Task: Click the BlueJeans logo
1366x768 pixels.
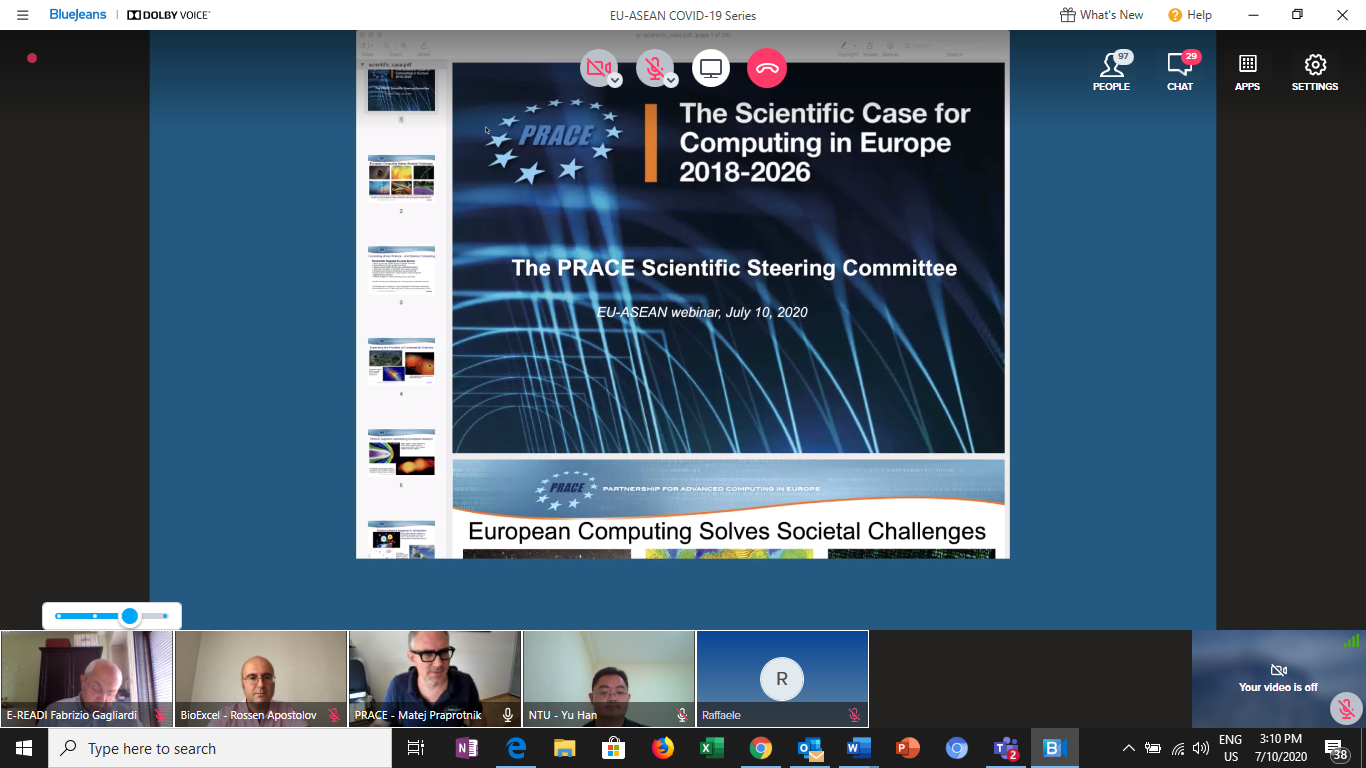Action: pyautogui.click(x=78, y=15)
